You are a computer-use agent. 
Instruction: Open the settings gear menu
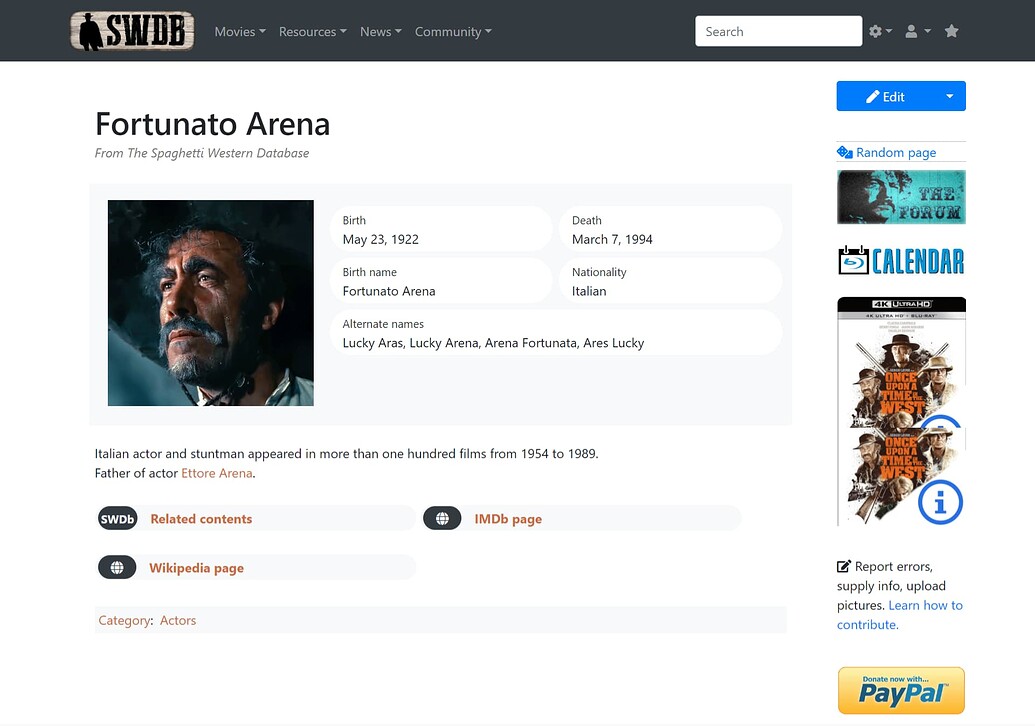[875, 31]
